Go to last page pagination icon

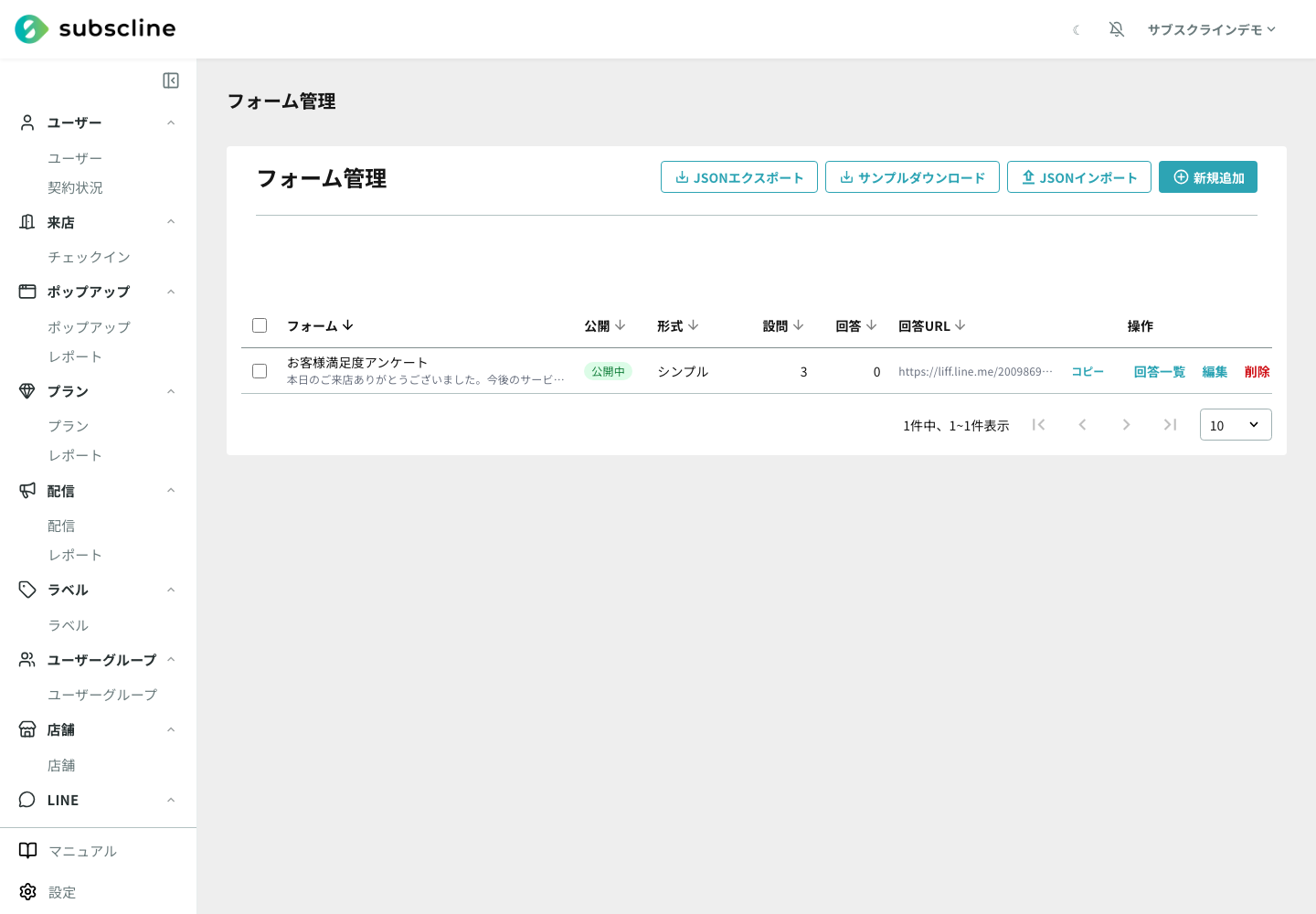(x=1170, y=424)
